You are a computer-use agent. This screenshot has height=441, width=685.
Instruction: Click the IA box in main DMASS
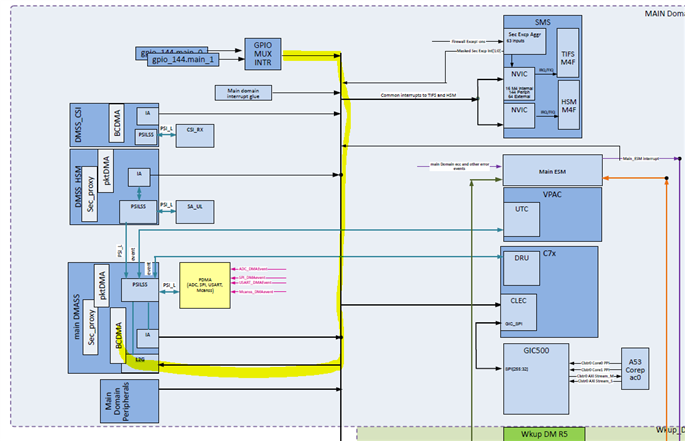pos(148,339)
